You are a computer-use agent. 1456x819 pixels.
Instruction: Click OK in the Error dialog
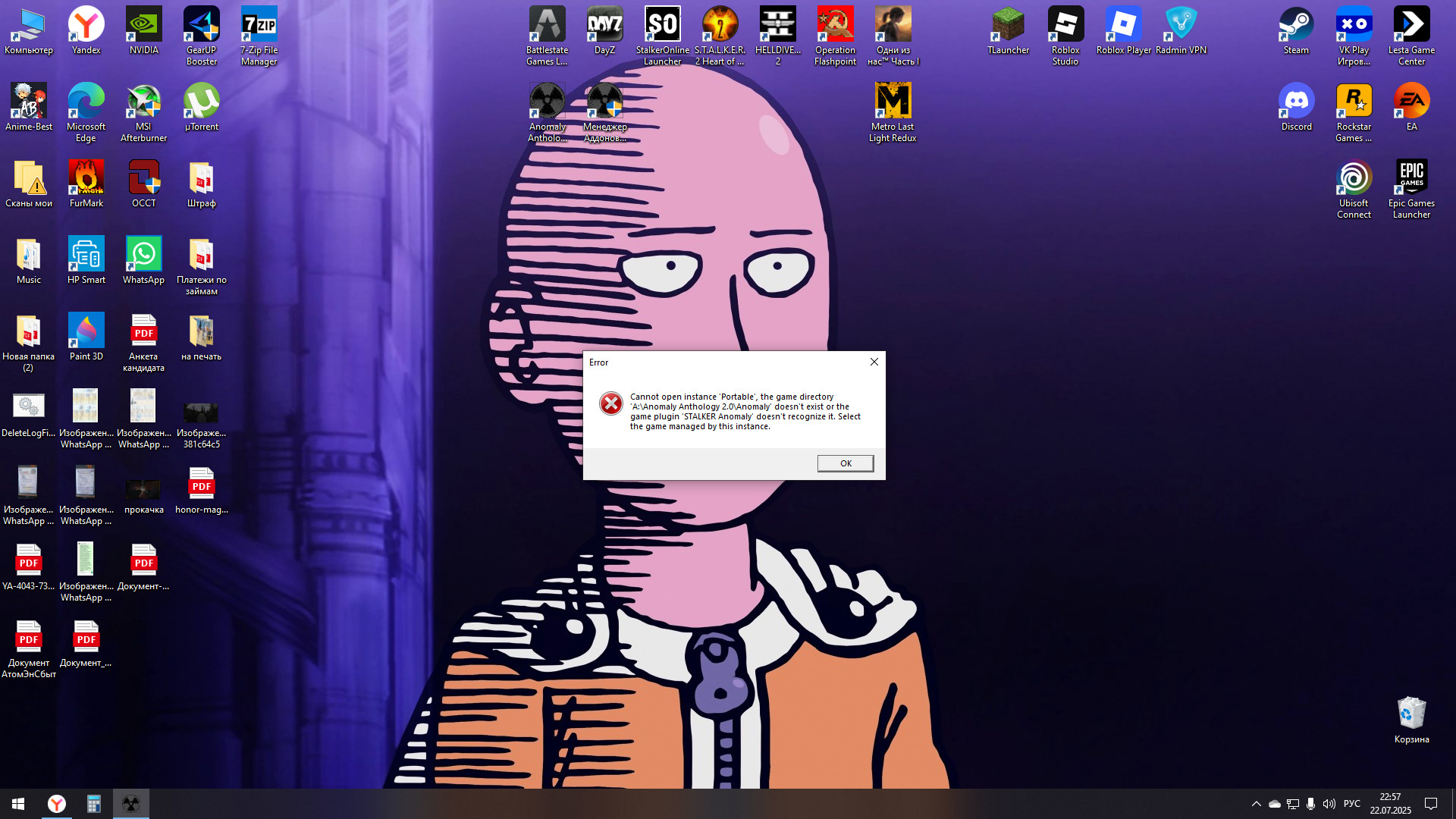pyautogui.click(x=845, y=463)
